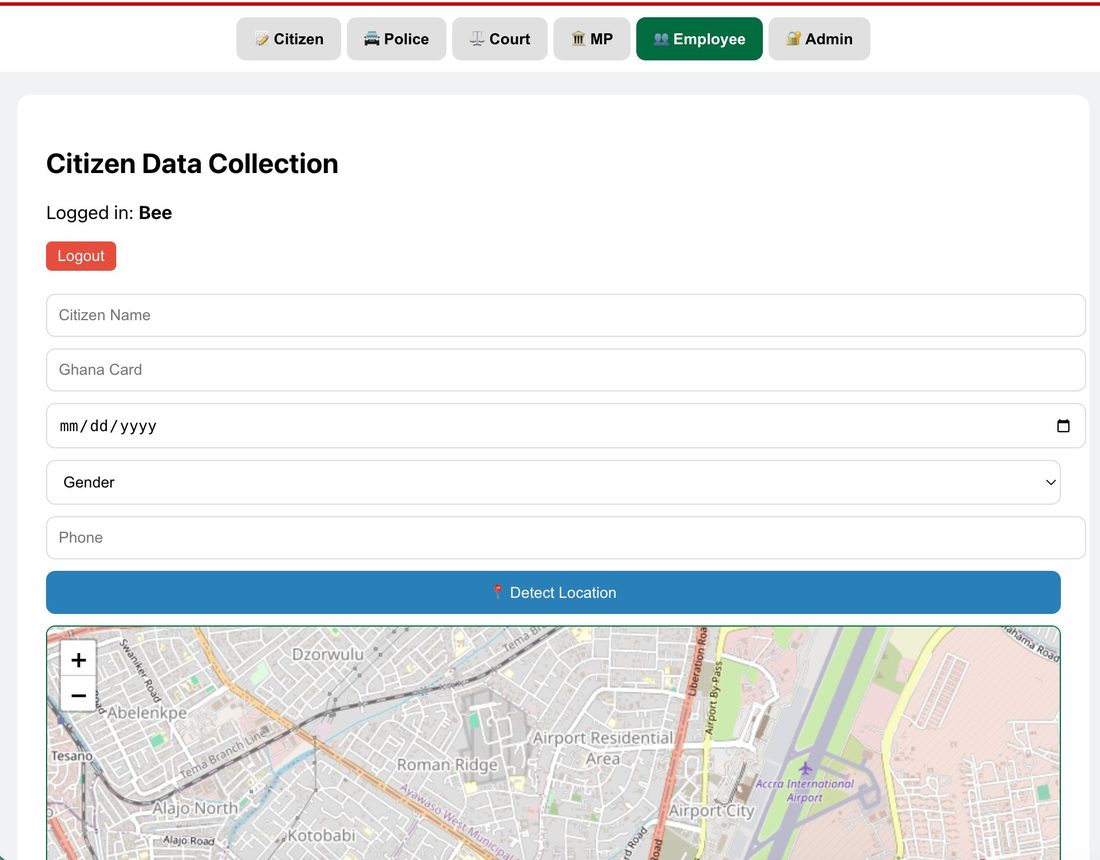Focus the mm/dd/yyyy date field
This screenshot has width=1100, height=860.
[x=565, y=426]
